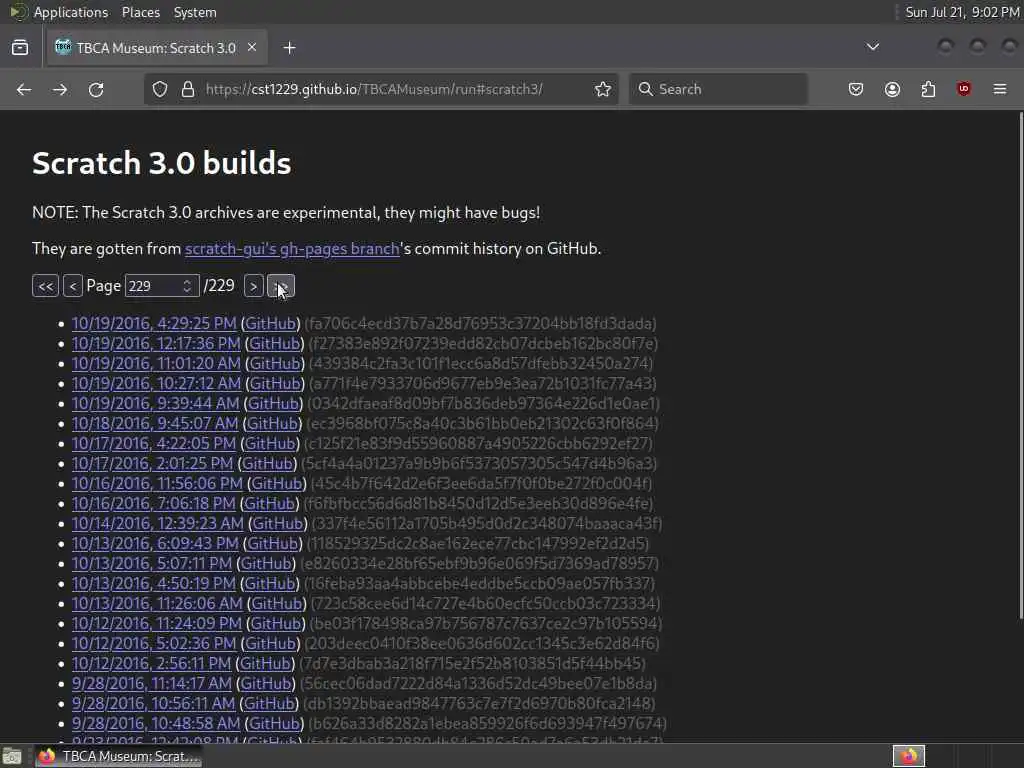Open the 10/19/2016, 12:17:36 PM build

click(156, 344)
